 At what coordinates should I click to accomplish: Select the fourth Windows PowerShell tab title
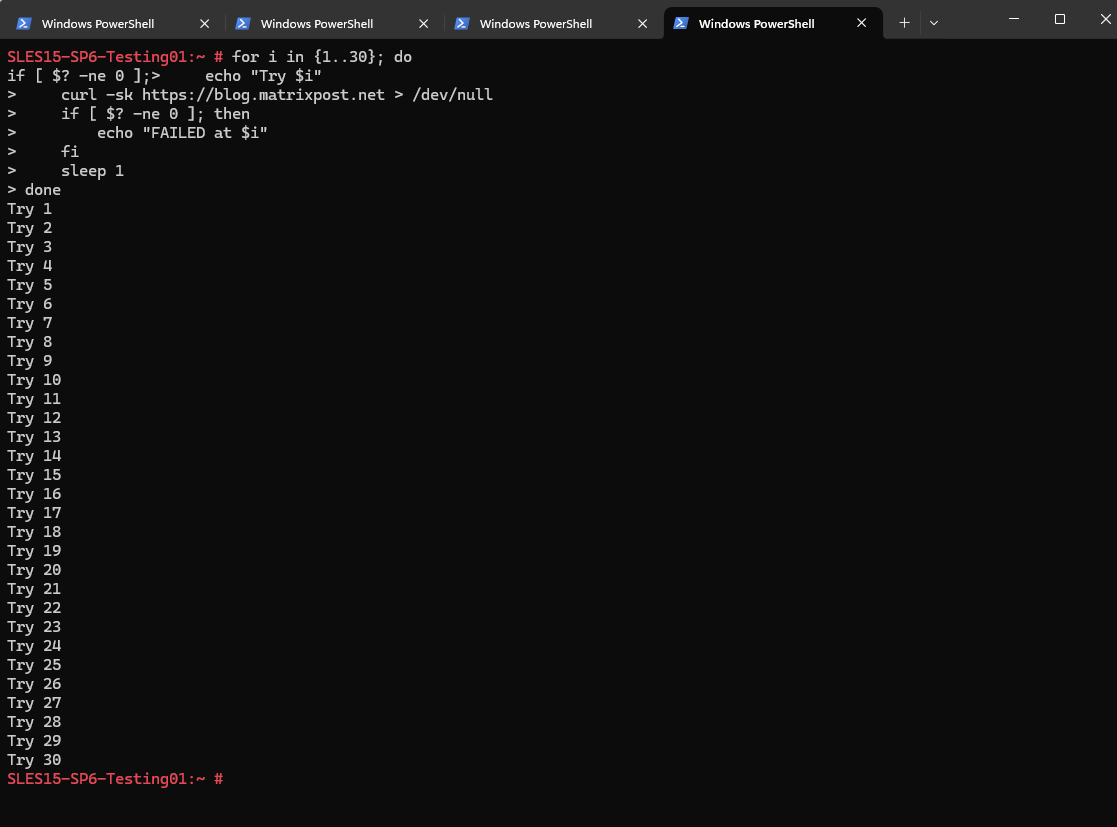tap(754, 23)
